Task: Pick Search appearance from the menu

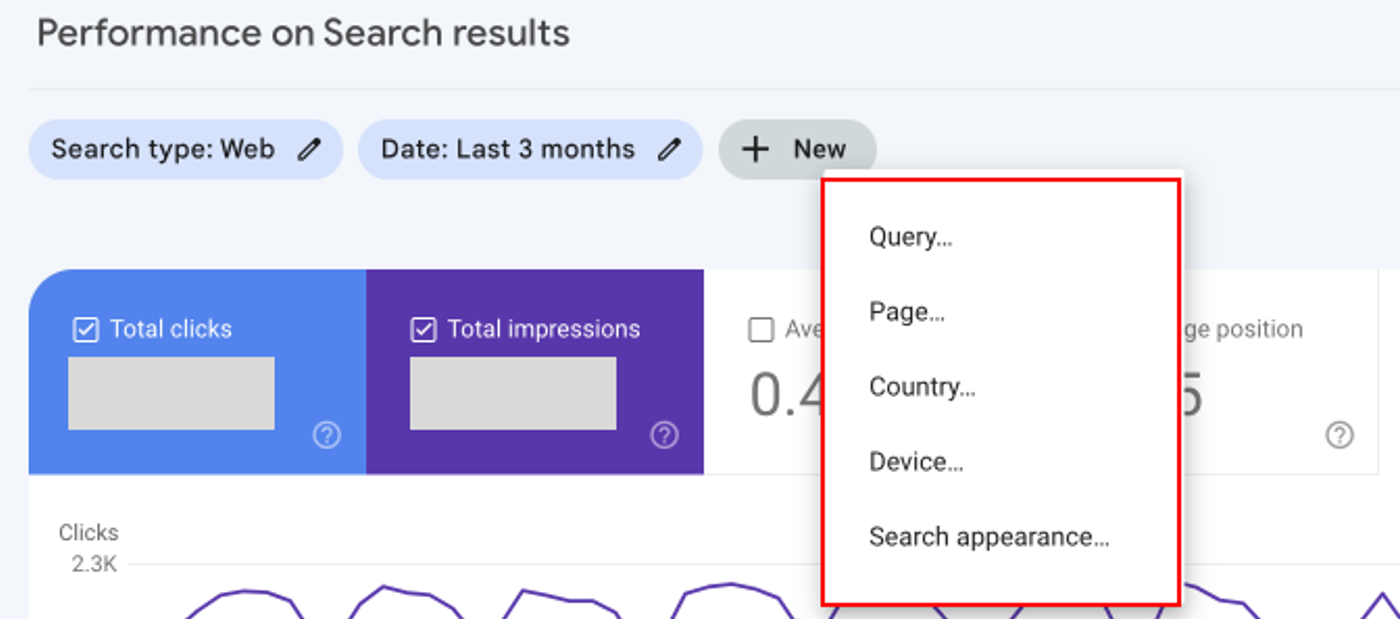Action: 989,536
